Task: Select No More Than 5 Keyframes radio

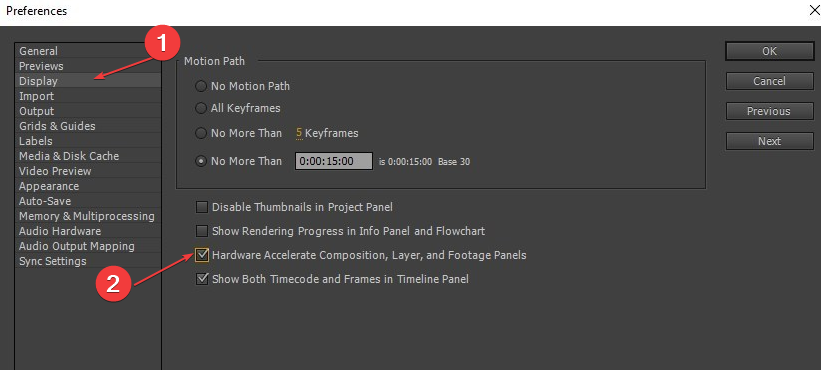Action: click(x=201, y=133)
